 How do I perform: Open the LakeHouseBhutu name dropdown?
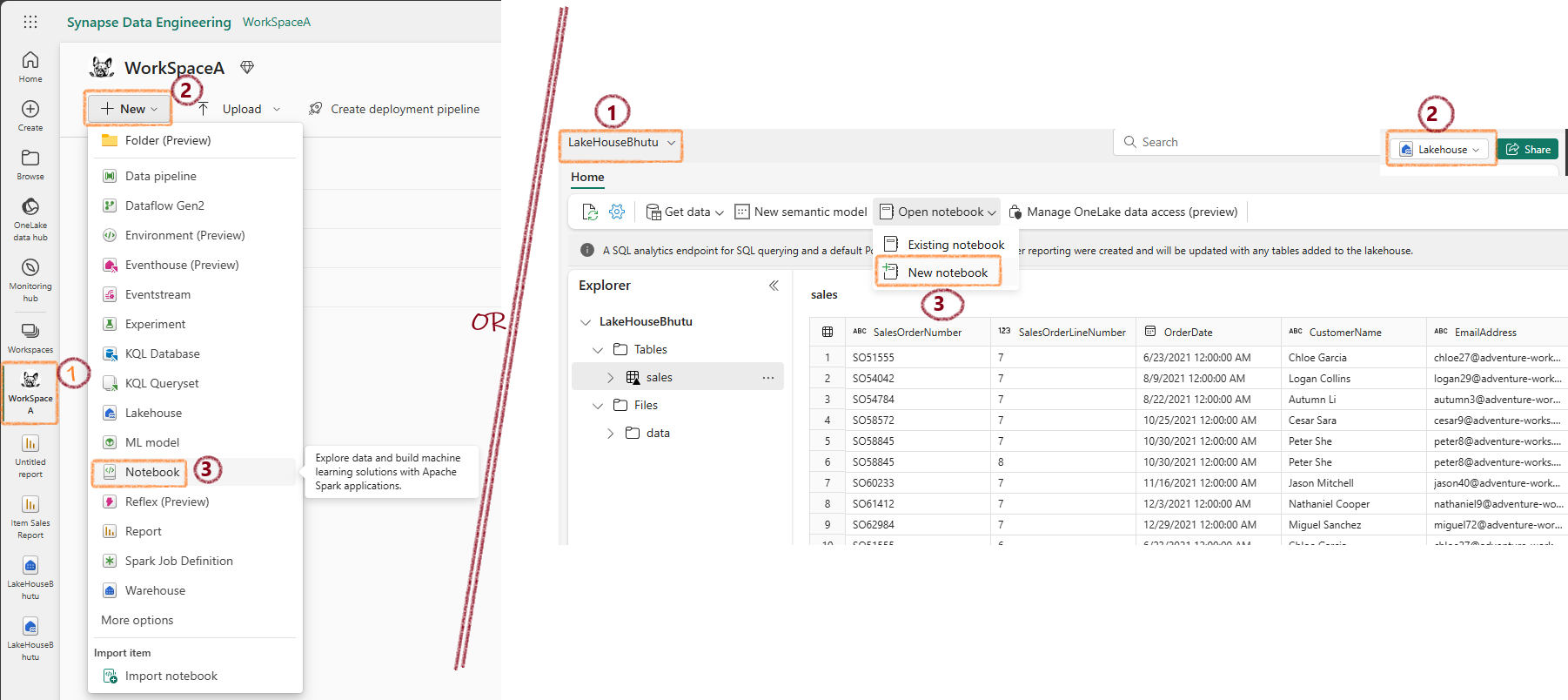[621, 143]
